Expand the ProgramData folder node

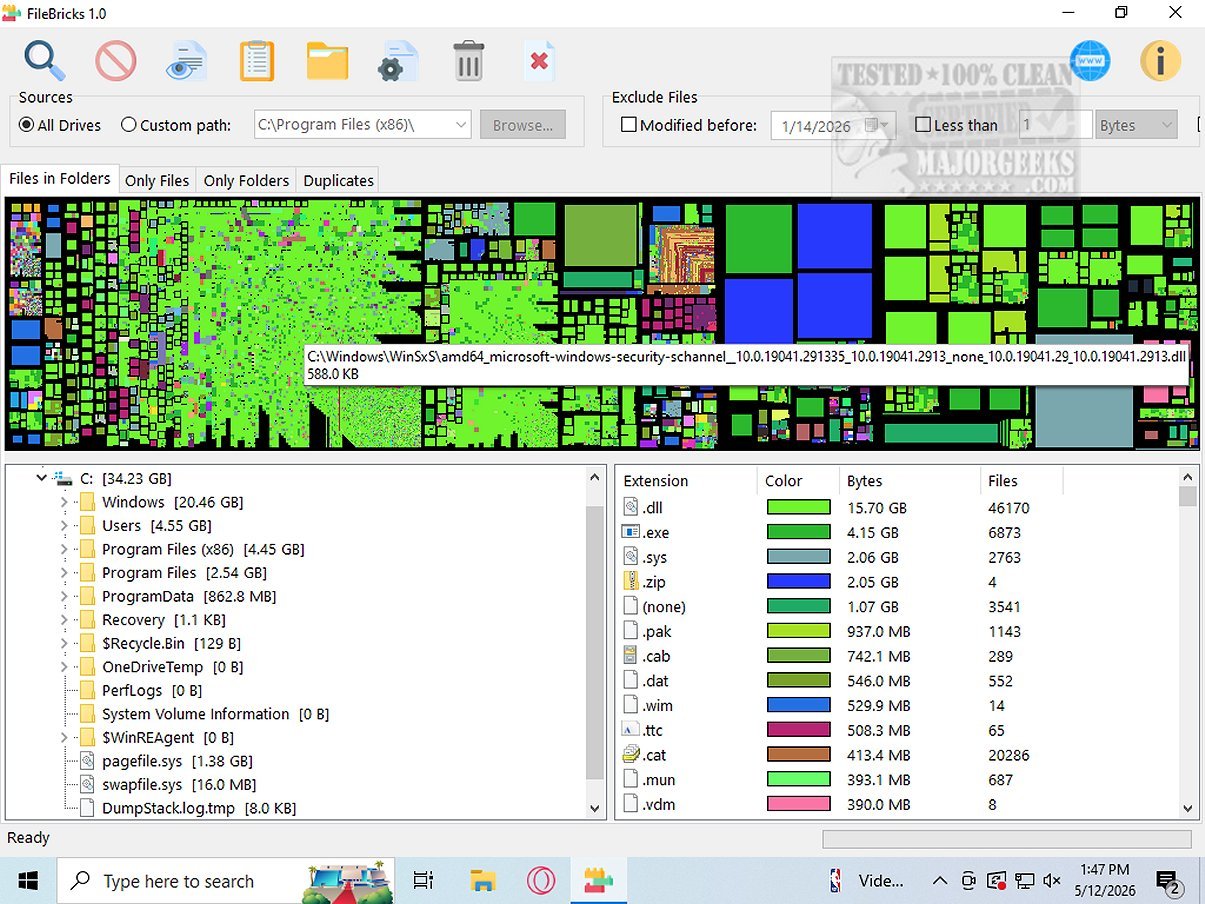coord(64,596)
